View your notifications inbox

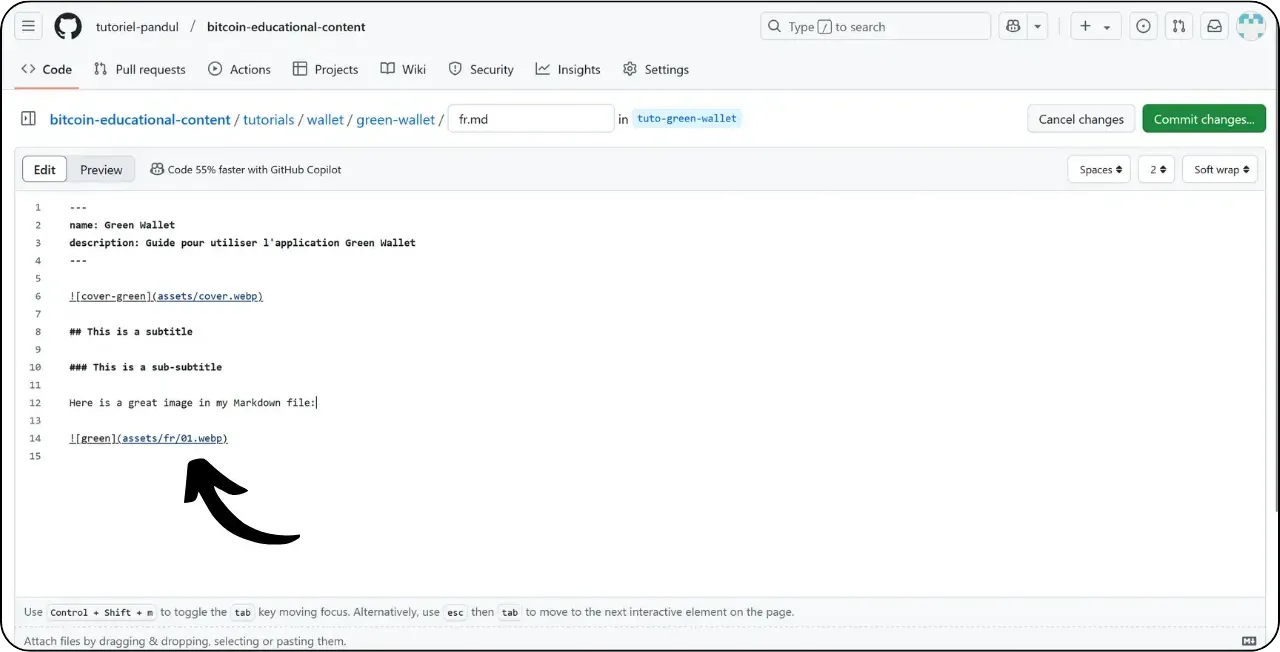(1214, 26)
